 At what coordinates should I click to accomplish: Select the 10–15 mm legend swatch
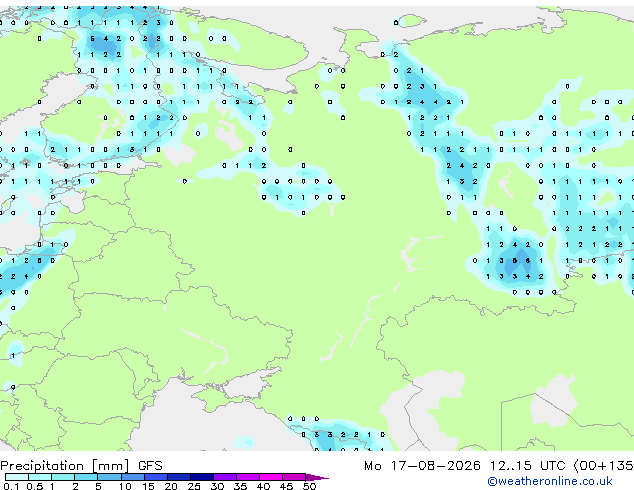click(x=133, y=477)
